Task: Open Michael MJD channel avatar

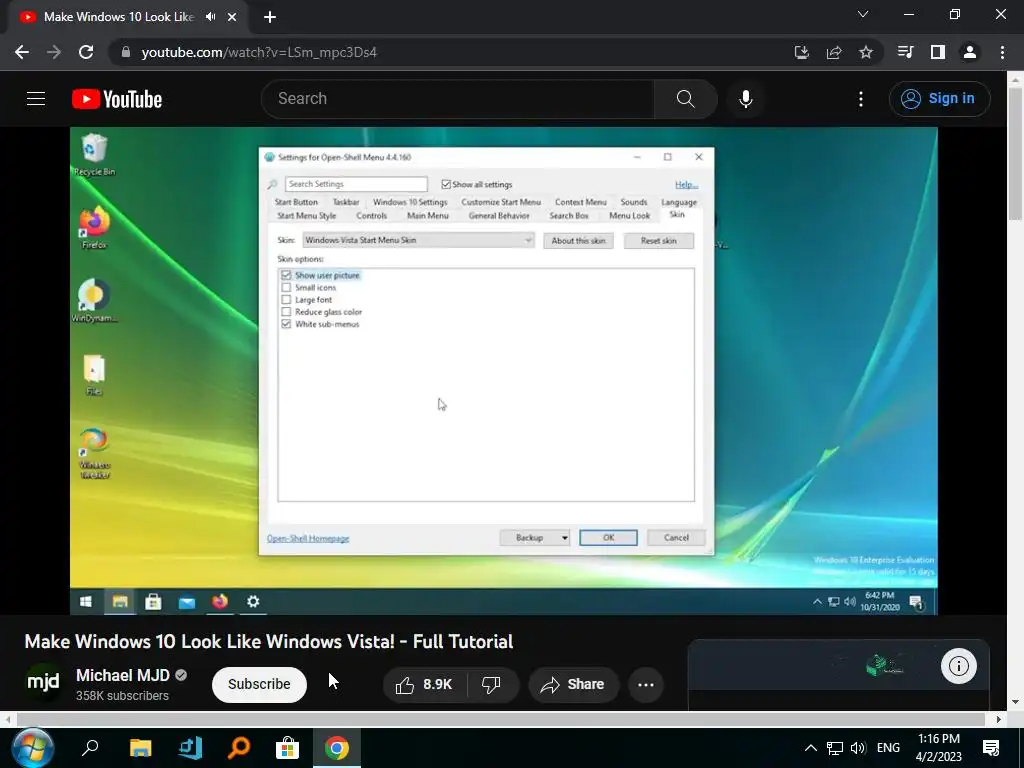Action: 43,682
